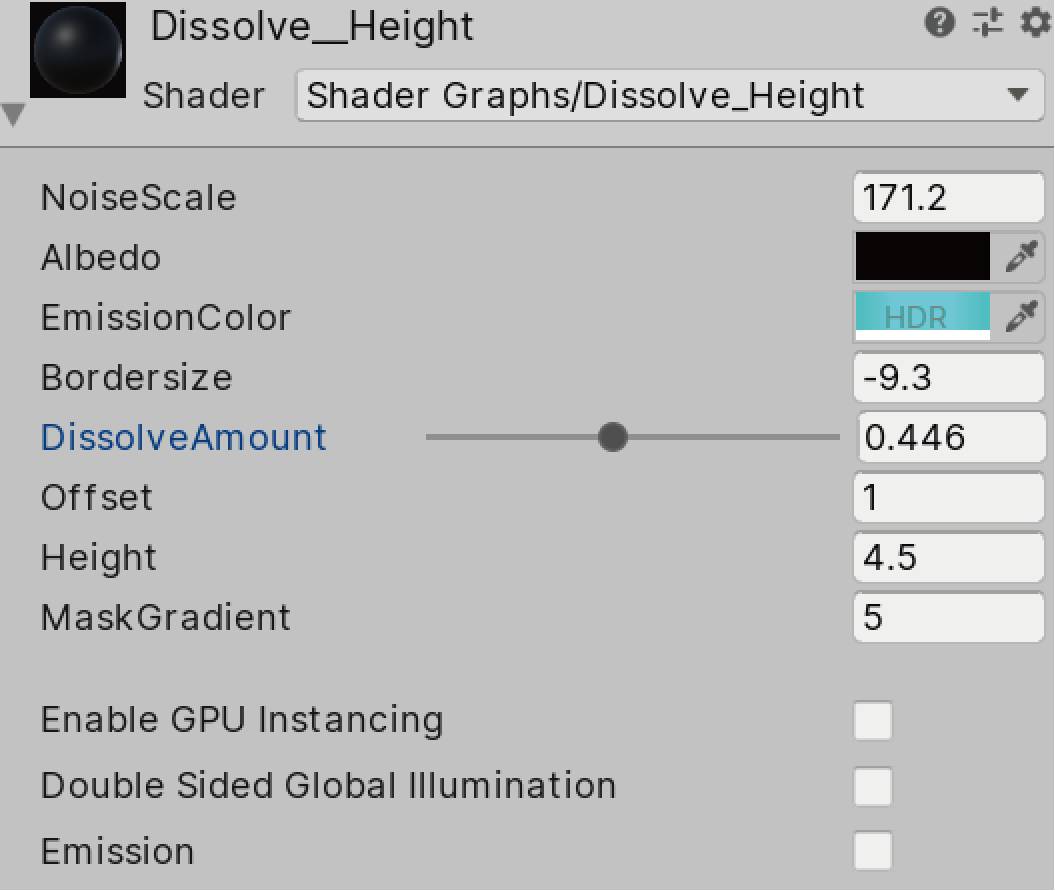This screenshot has height=891, width=1055.
Task: Click the Enable GPU Instancing label
Action: (242, 720)
